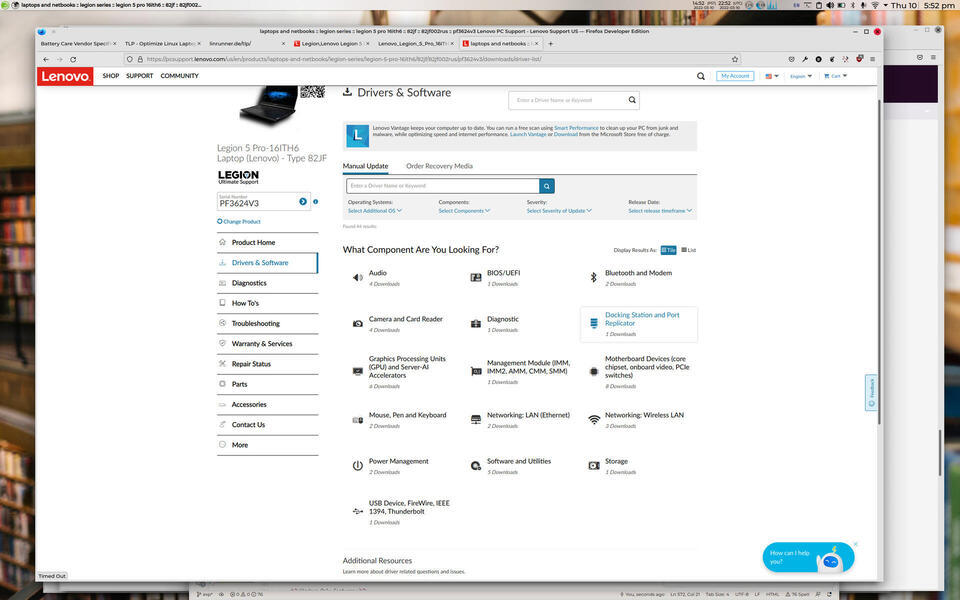Click the Change Product link
Viewport: 960px width, 600px height.
pos(239,222)
